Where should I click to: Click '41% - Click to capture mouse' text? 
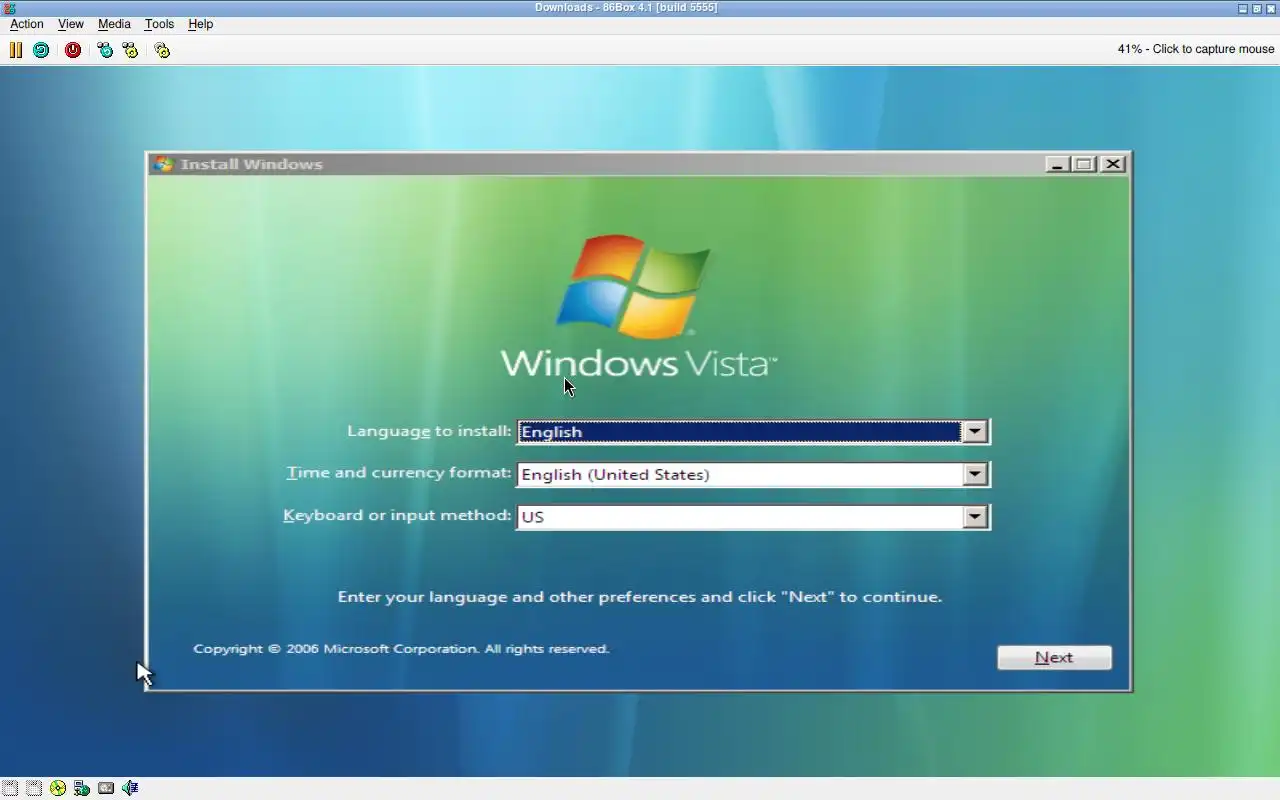tap(1196, 49)
